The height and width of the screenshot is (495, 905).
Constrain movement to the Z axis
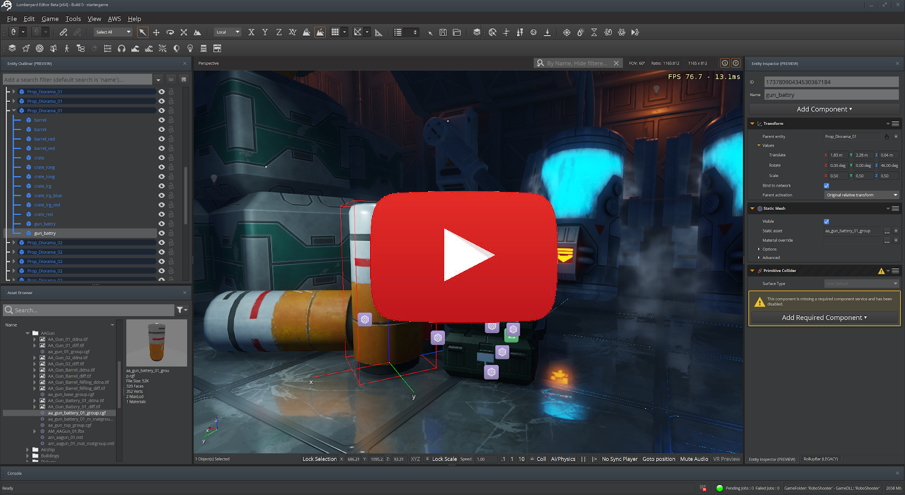point(279,32)
